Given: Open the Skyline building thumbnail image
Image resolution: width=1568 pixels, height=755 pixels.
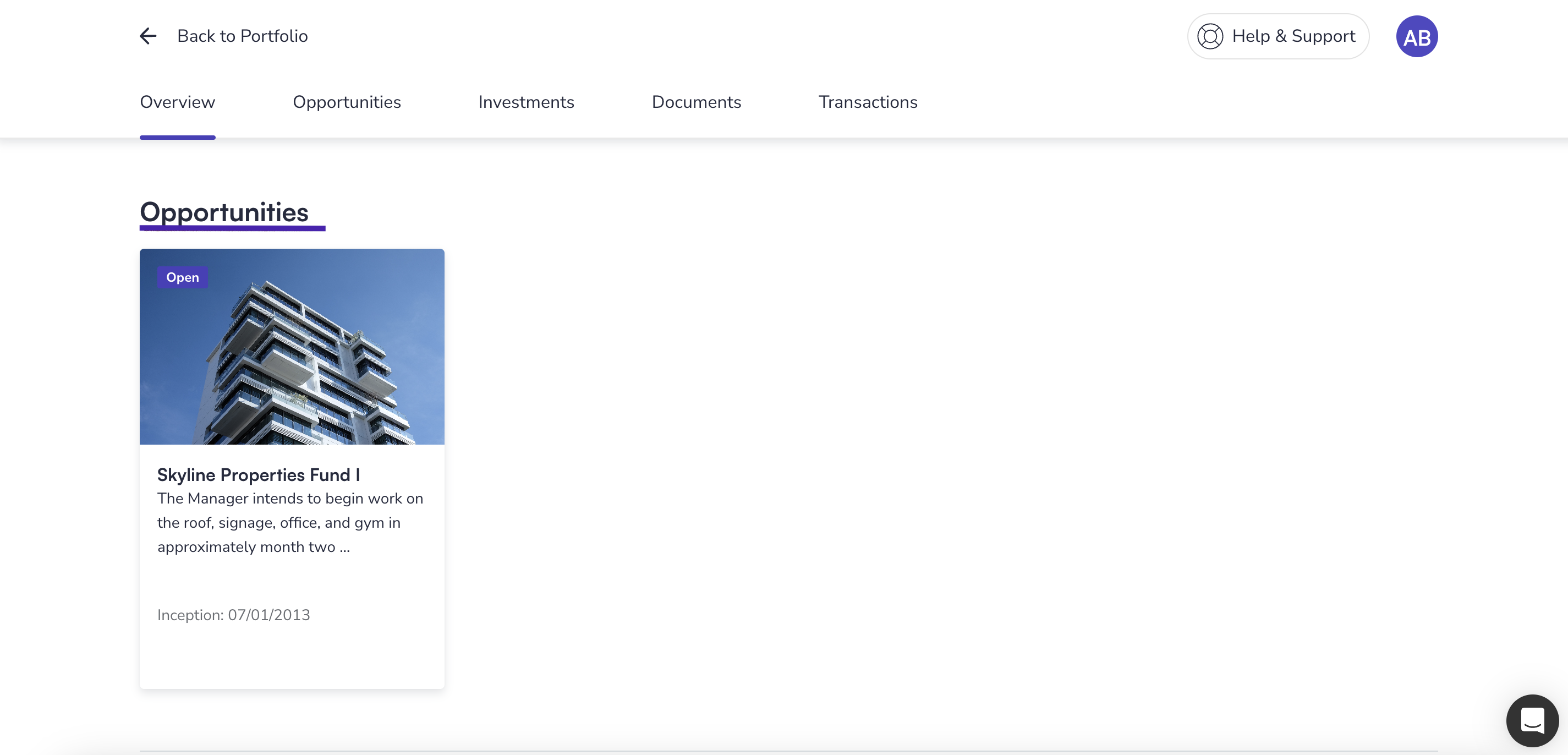Looking at the screenshot, I should (x=292, y=347).
